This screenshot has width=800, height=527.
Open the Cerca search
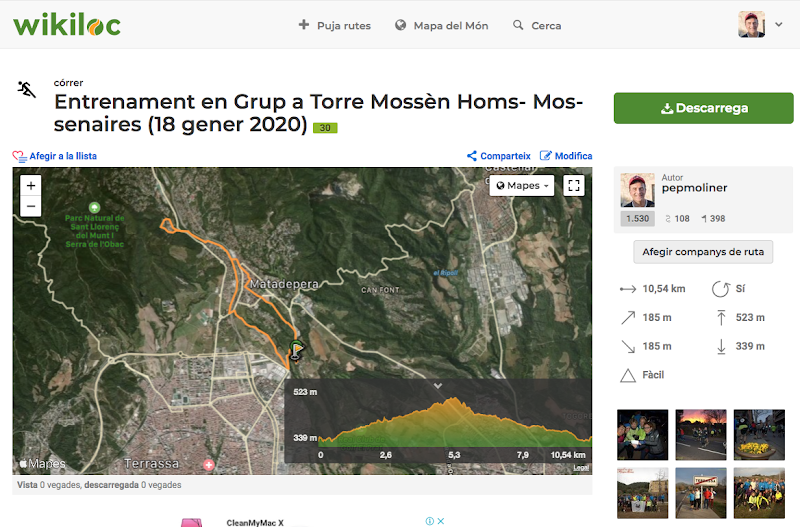537,26
